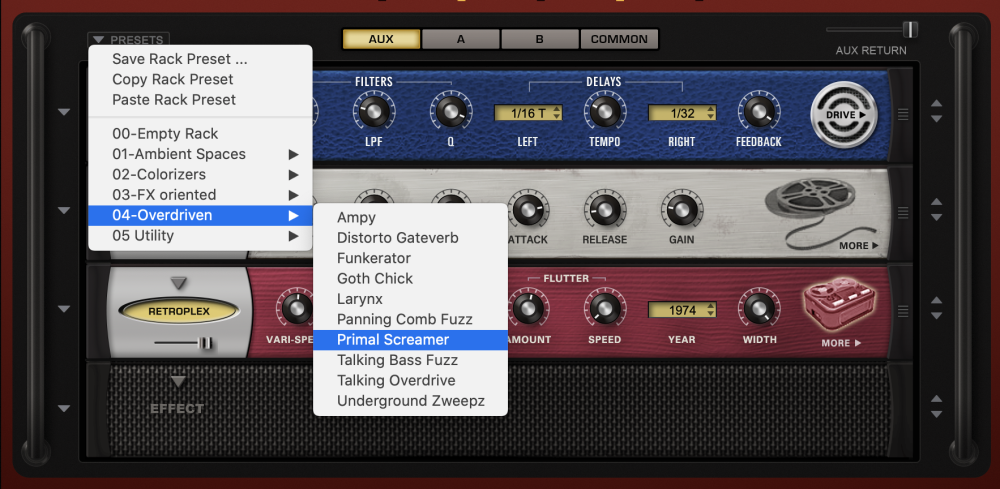Expand the 01-Ambient Spaces submenu
Viewport: 1000px width, 489px height.
(200, 154)
